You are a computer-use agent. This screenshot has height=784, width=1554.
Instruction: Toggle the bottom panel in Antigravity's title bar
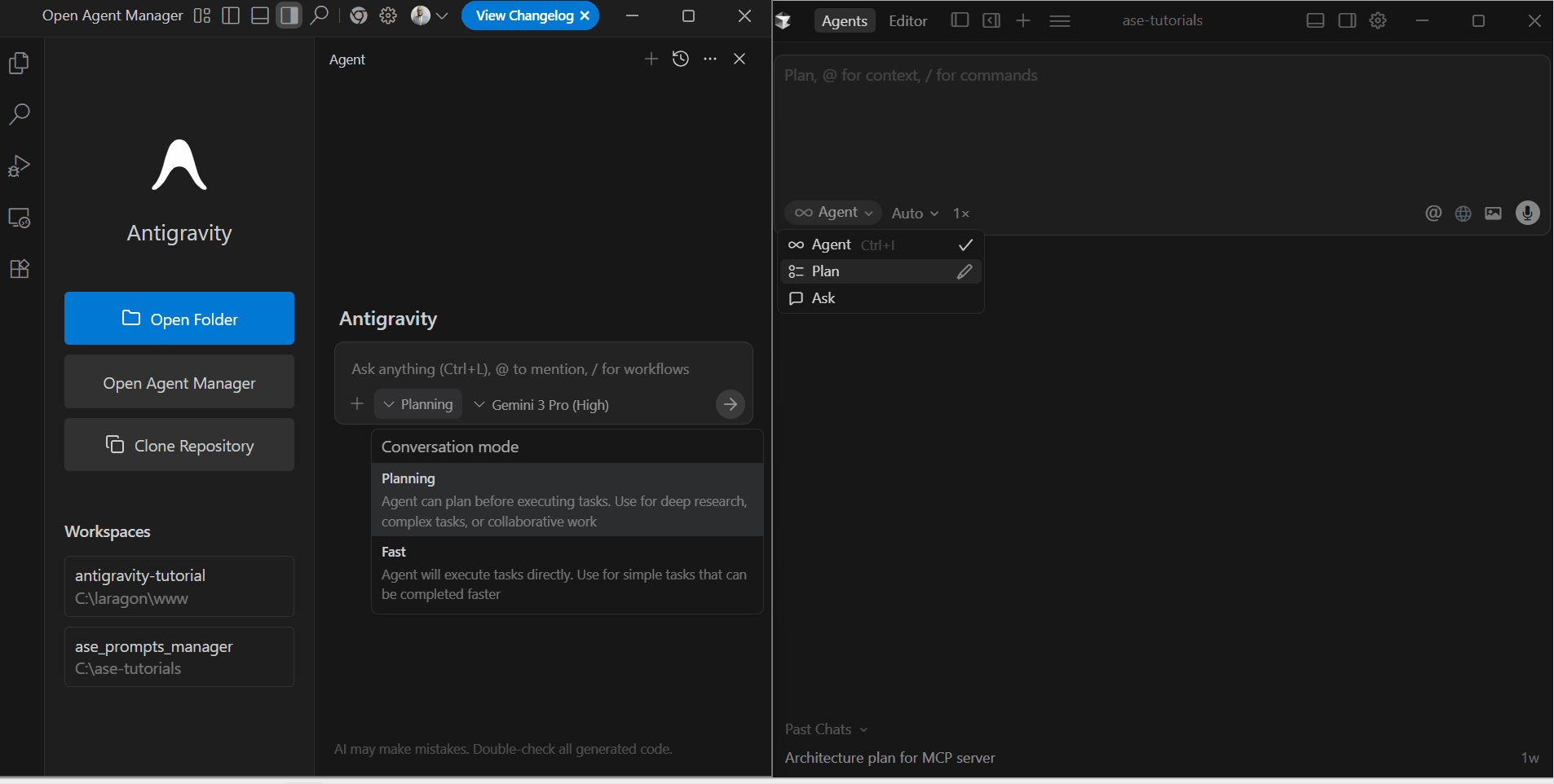point(260,15)
